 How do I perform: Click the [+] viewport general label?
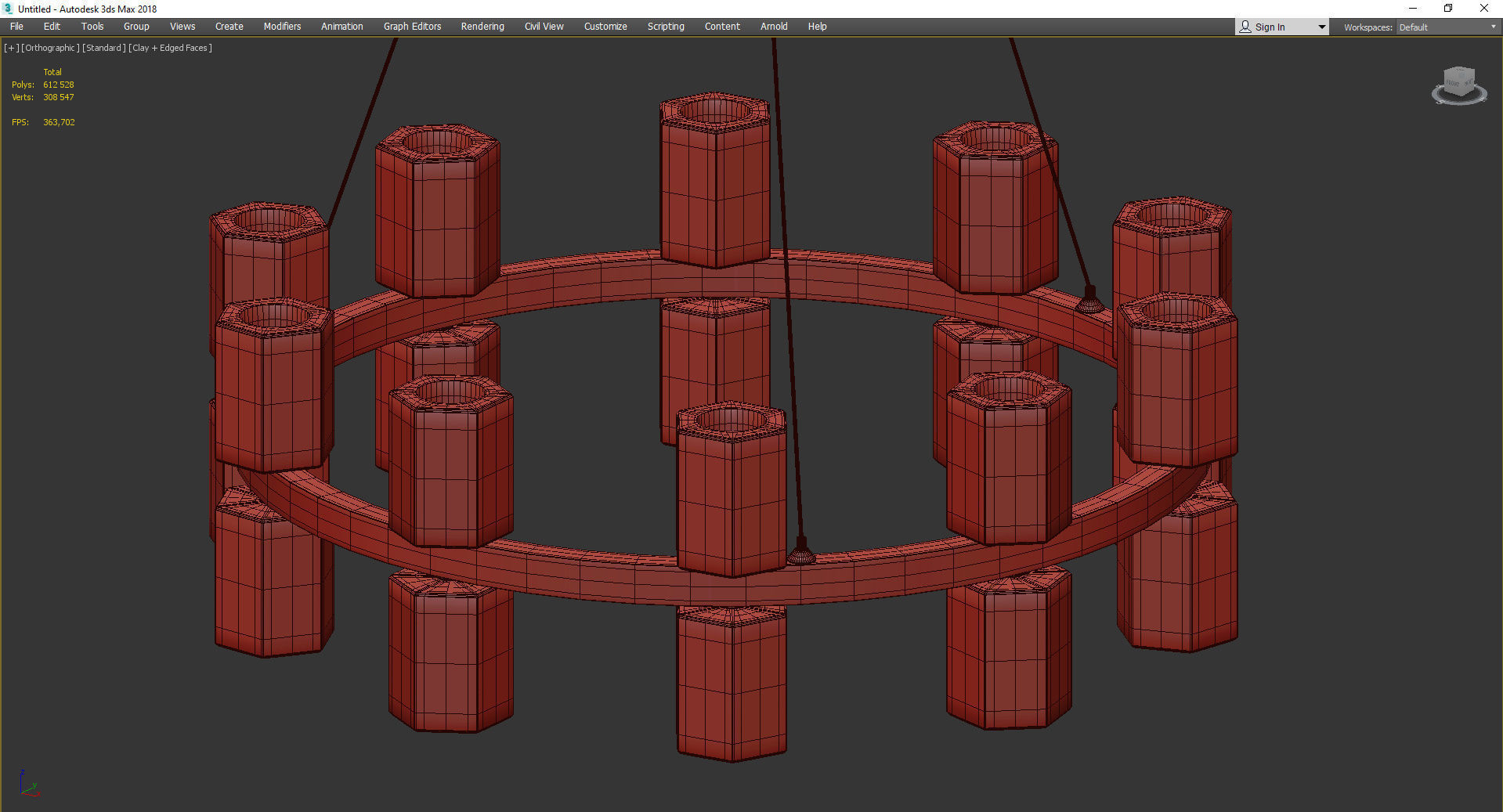pyautogui.click(x=11, y=48)
